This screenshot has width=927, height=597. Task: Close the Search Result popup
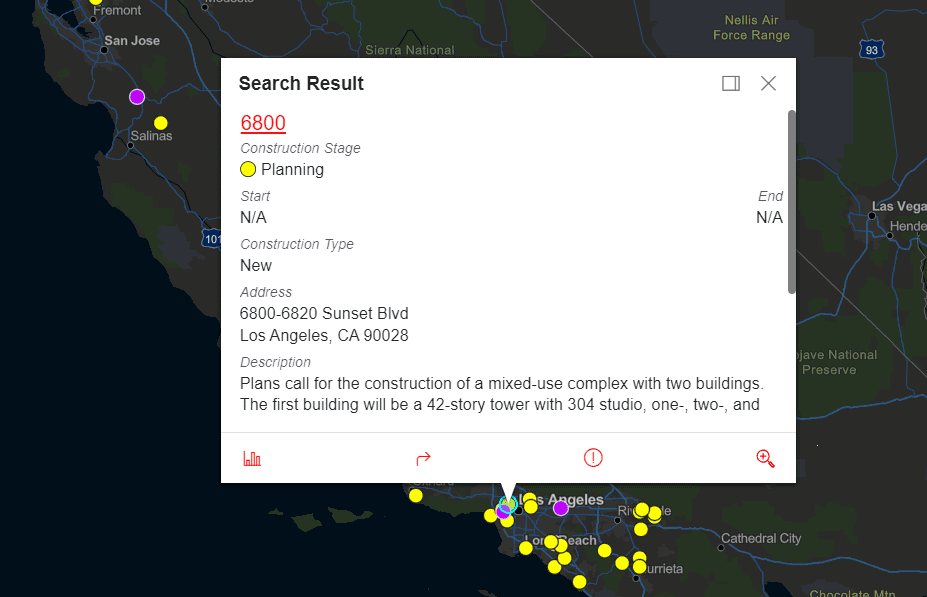768,84
